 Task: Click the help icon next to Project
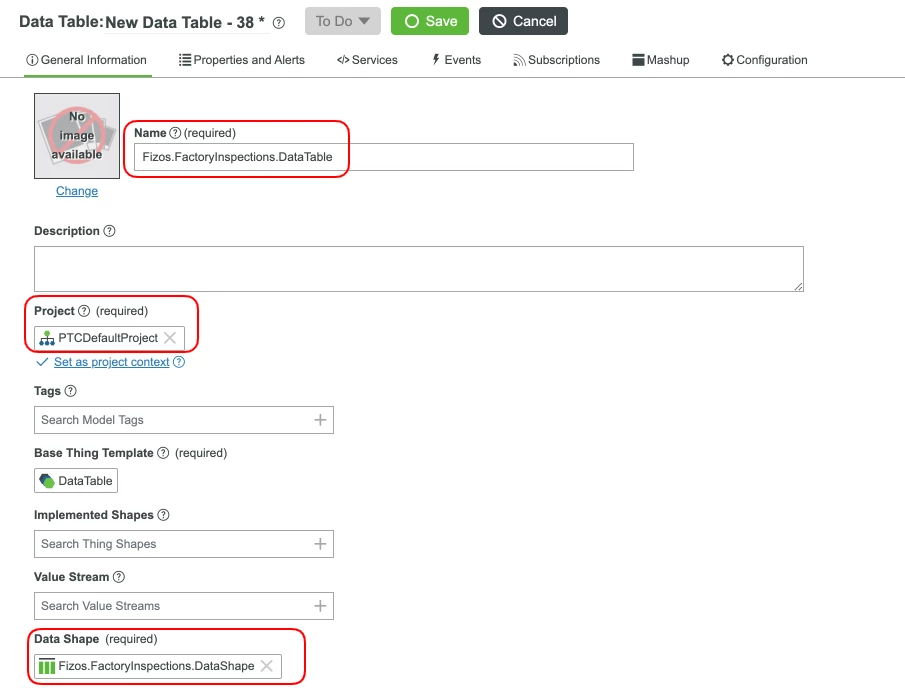(84, 310)
